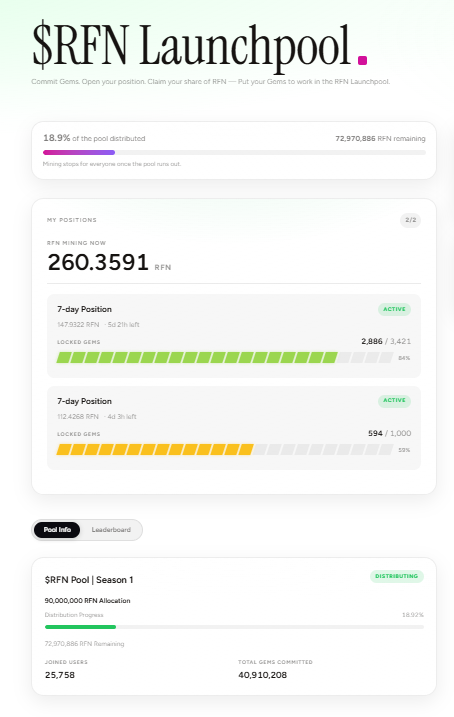
Task: Click the 72,970,886 RFN Remaining text in pool info
Action: [84, 643]
